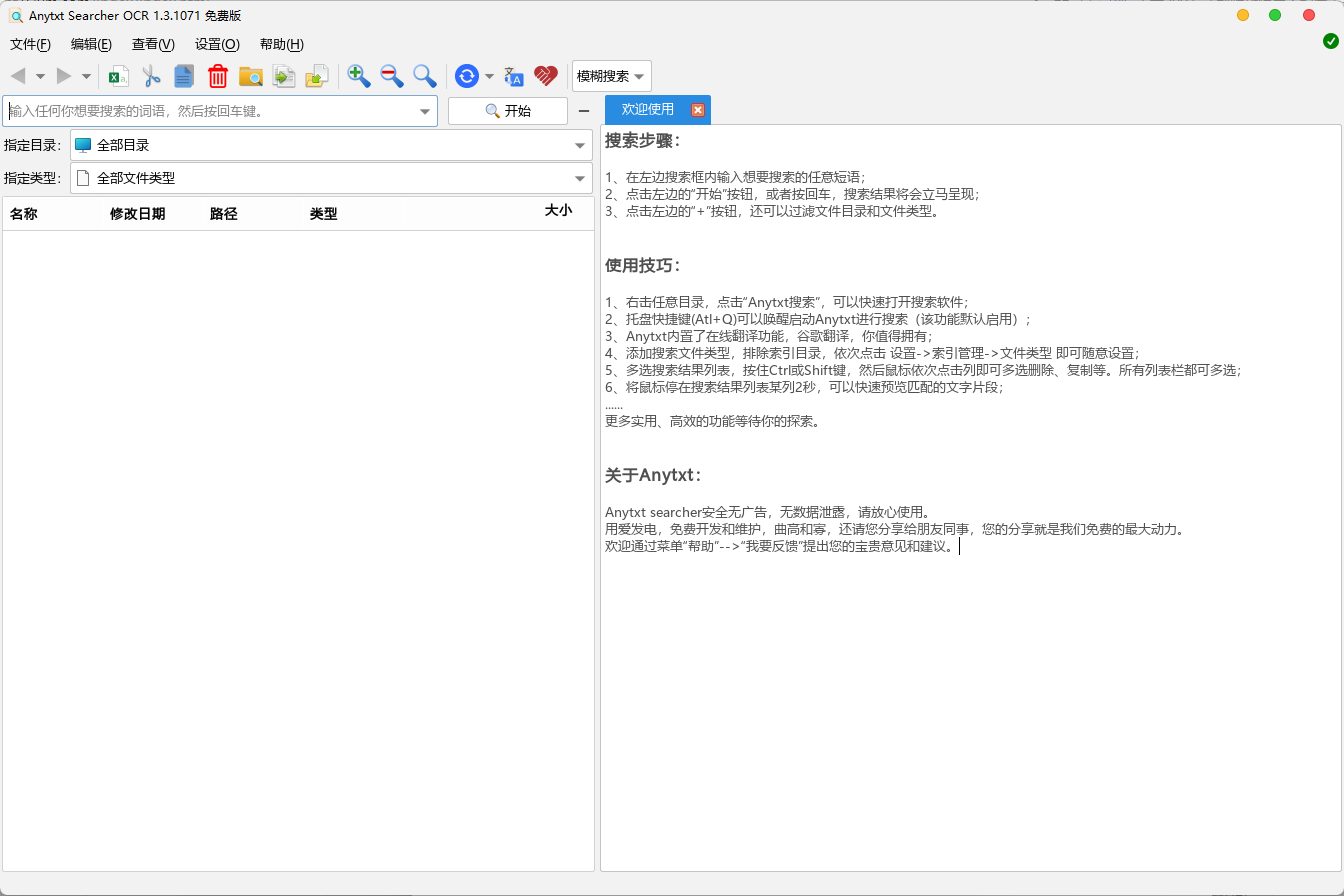Sort by the 路径 column header

224,214
